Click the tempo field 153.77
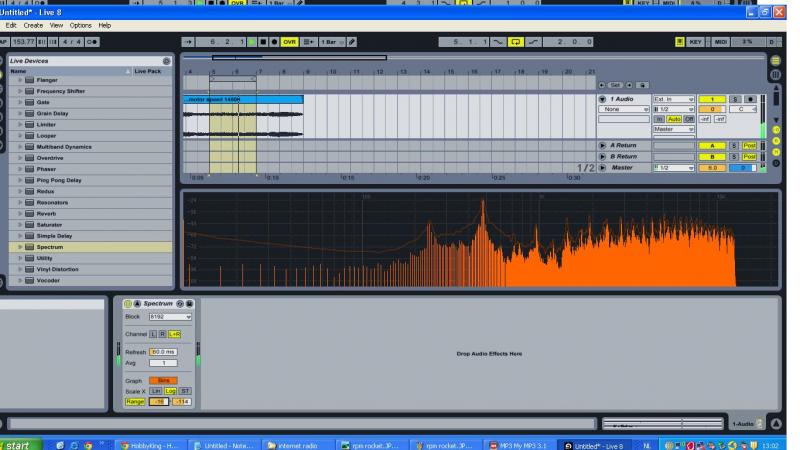Viewport: 800px width, 450px height. point(23,42)
